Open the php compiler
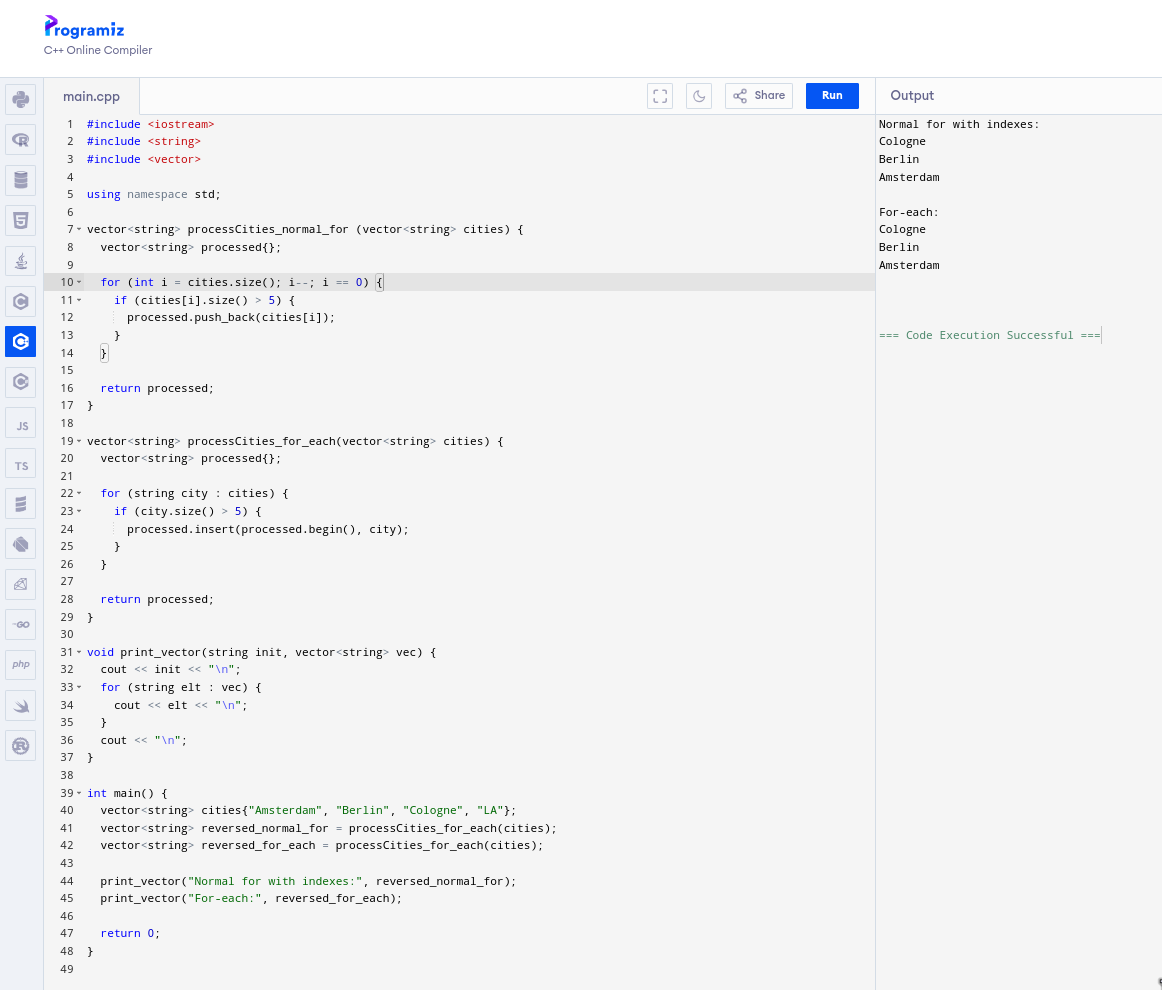The width and height of the screenshot is (1162, 990). (x=21, y=665)
